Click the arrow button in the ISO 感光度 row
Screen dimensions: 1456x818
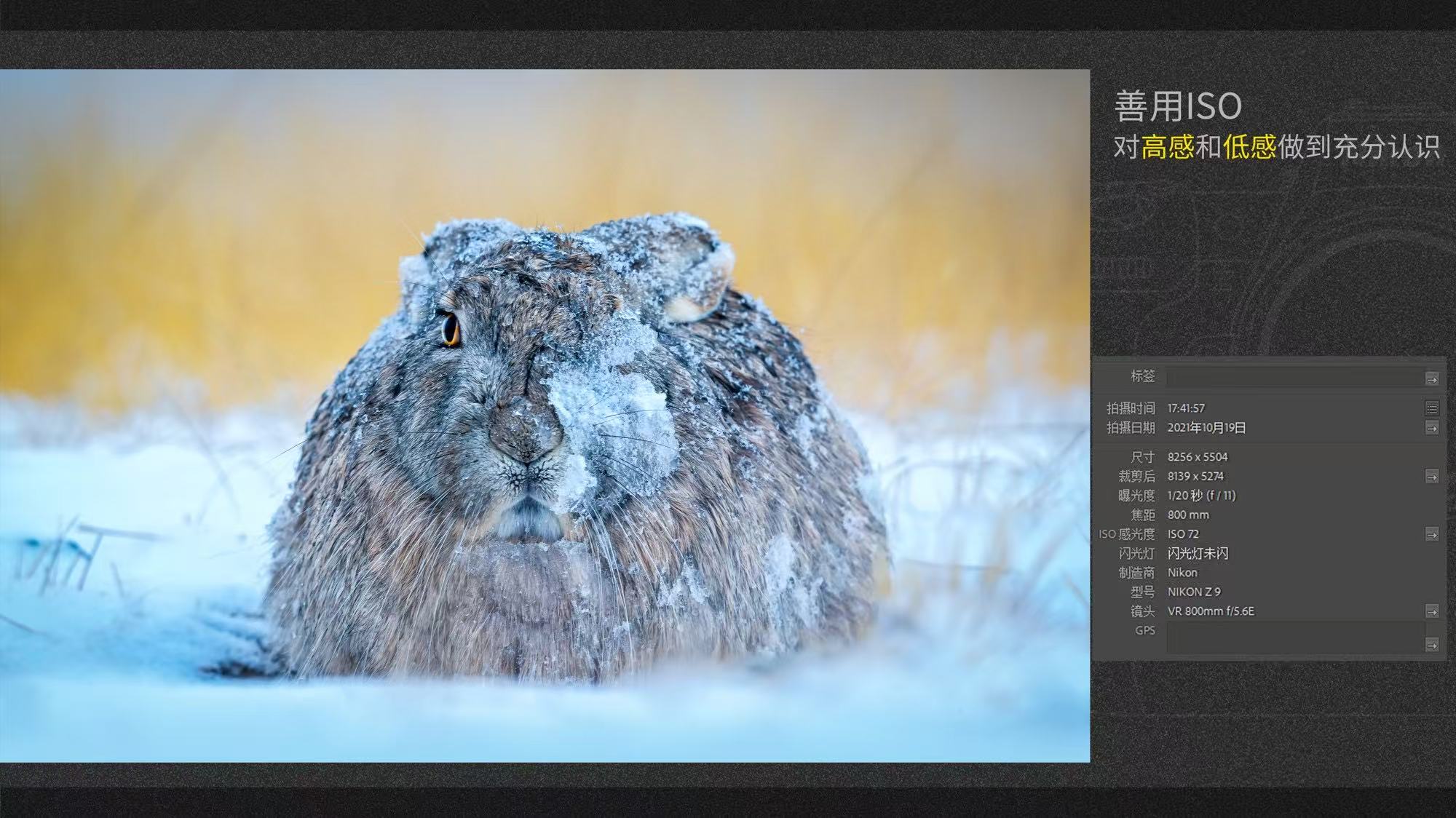[x=1431, y=535]
